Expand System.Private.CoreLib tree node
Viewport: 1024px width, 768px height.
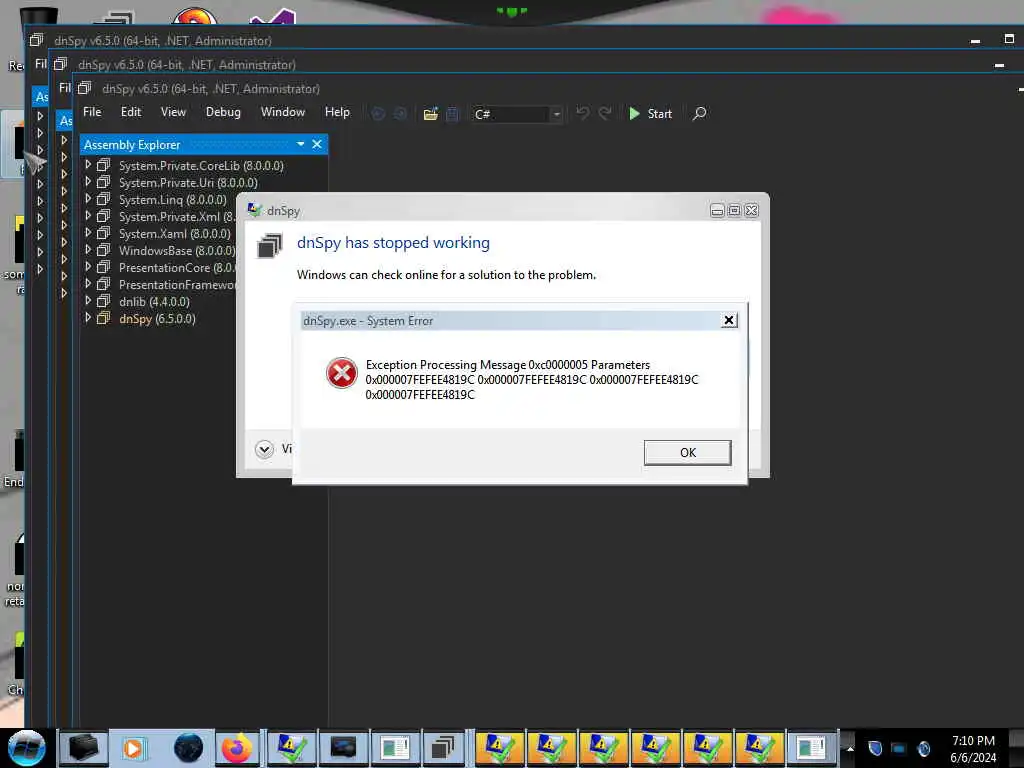coord(88,165)
